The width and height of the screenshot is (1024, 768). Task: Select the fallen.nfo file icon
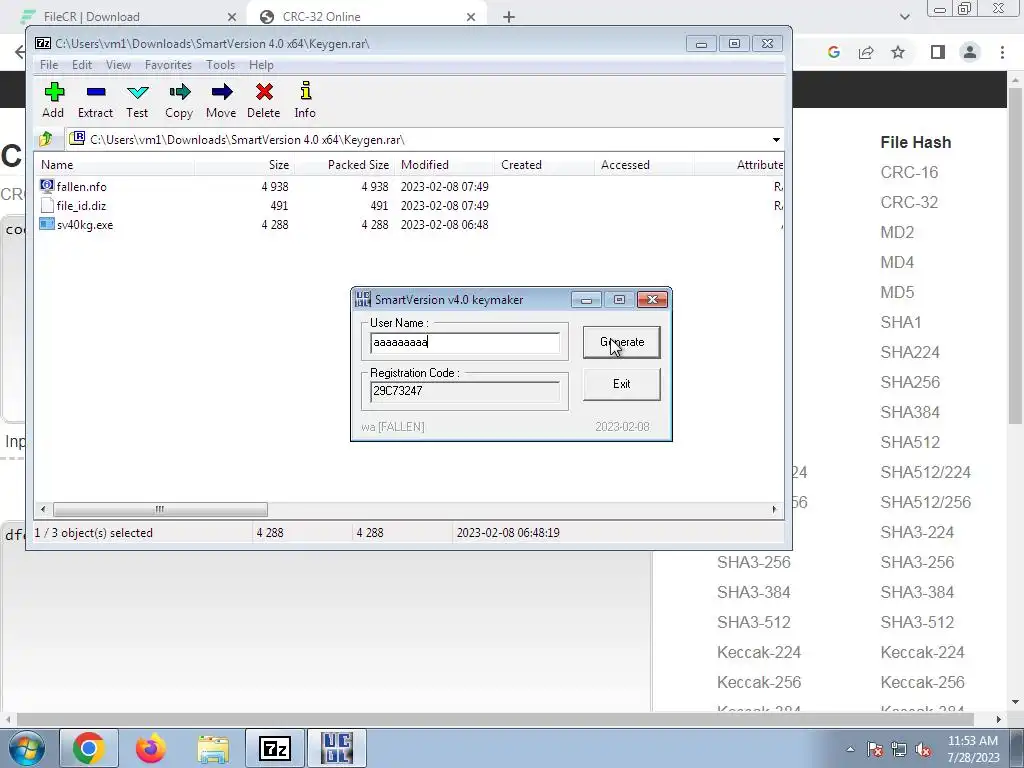point(46,186)
